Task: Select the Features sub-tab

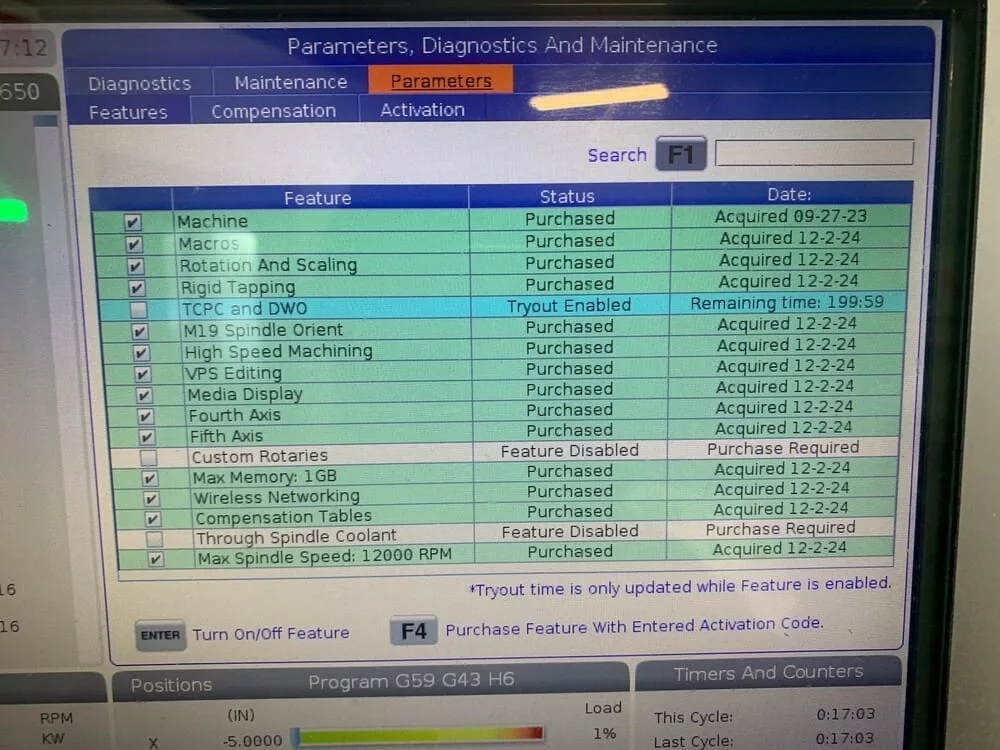Action: (x=128, y=112)
